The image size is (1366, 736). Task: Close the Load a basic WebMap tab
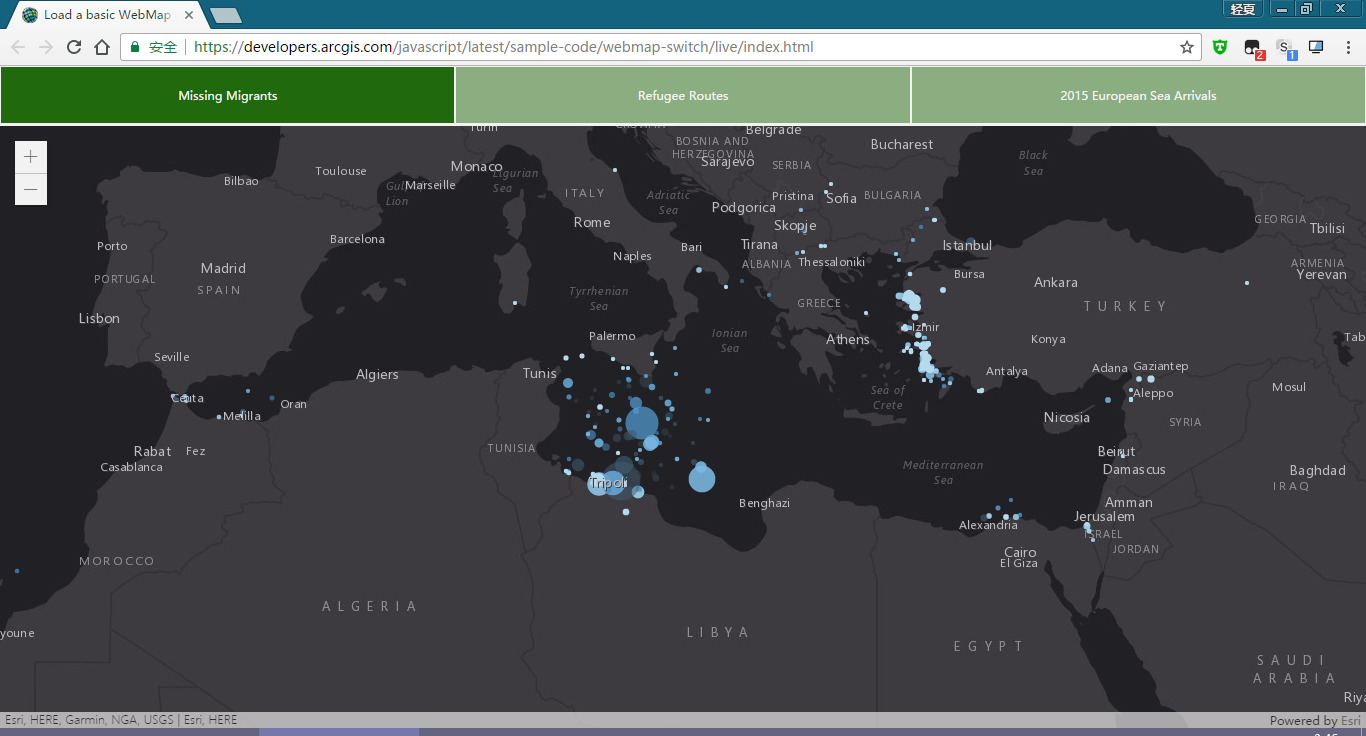point(189,15)
